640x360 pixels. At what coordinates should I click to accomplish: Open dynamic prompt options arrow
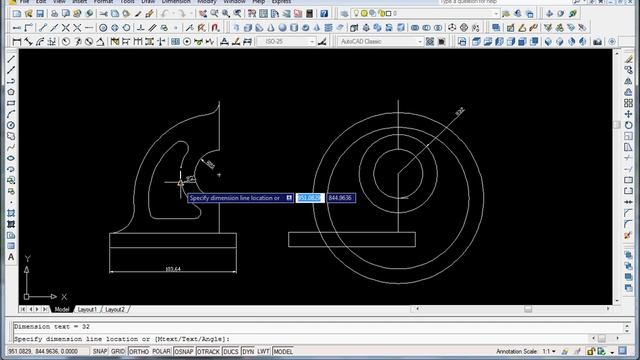pyautogui.click(x=289, y=198)
